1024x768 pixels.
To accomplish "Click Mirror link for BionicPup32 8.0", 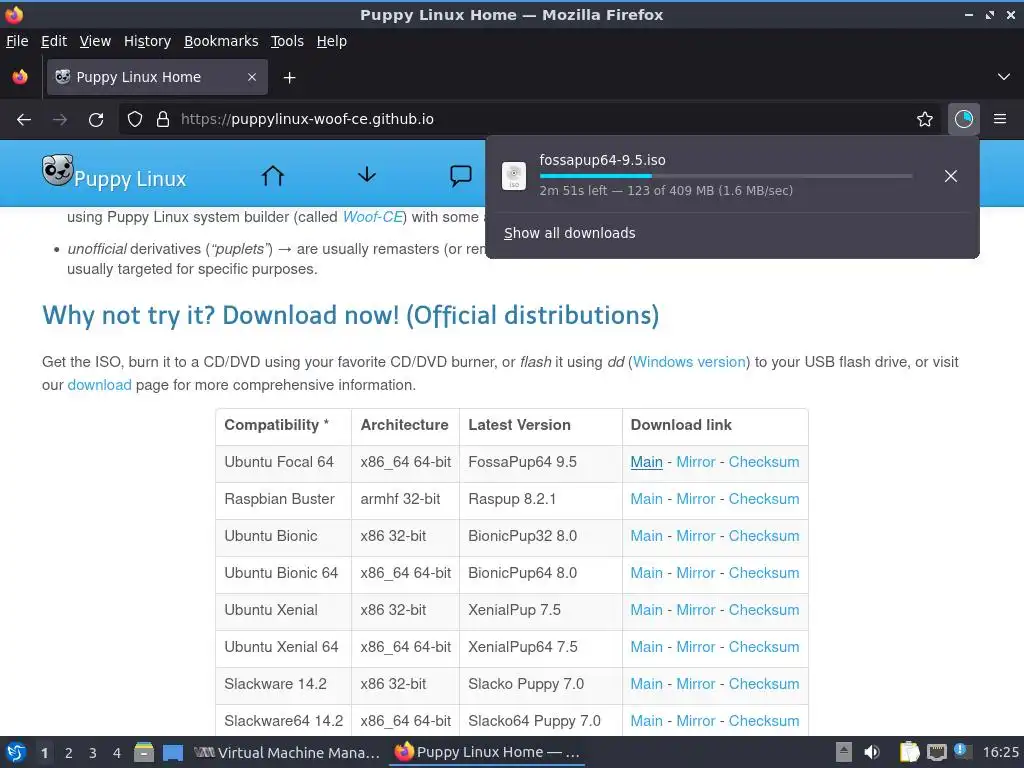I will [x=696, y=536].
